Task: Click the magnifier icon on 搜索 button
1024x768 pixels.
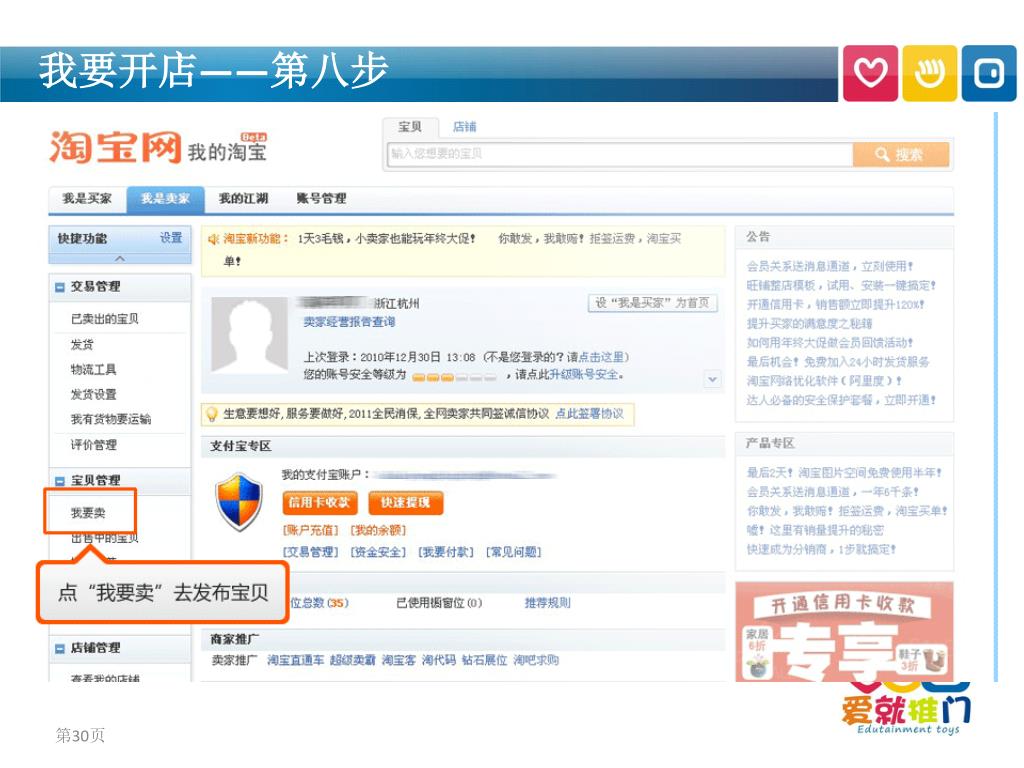Action: pyautogui.click(x=882, y=155)
